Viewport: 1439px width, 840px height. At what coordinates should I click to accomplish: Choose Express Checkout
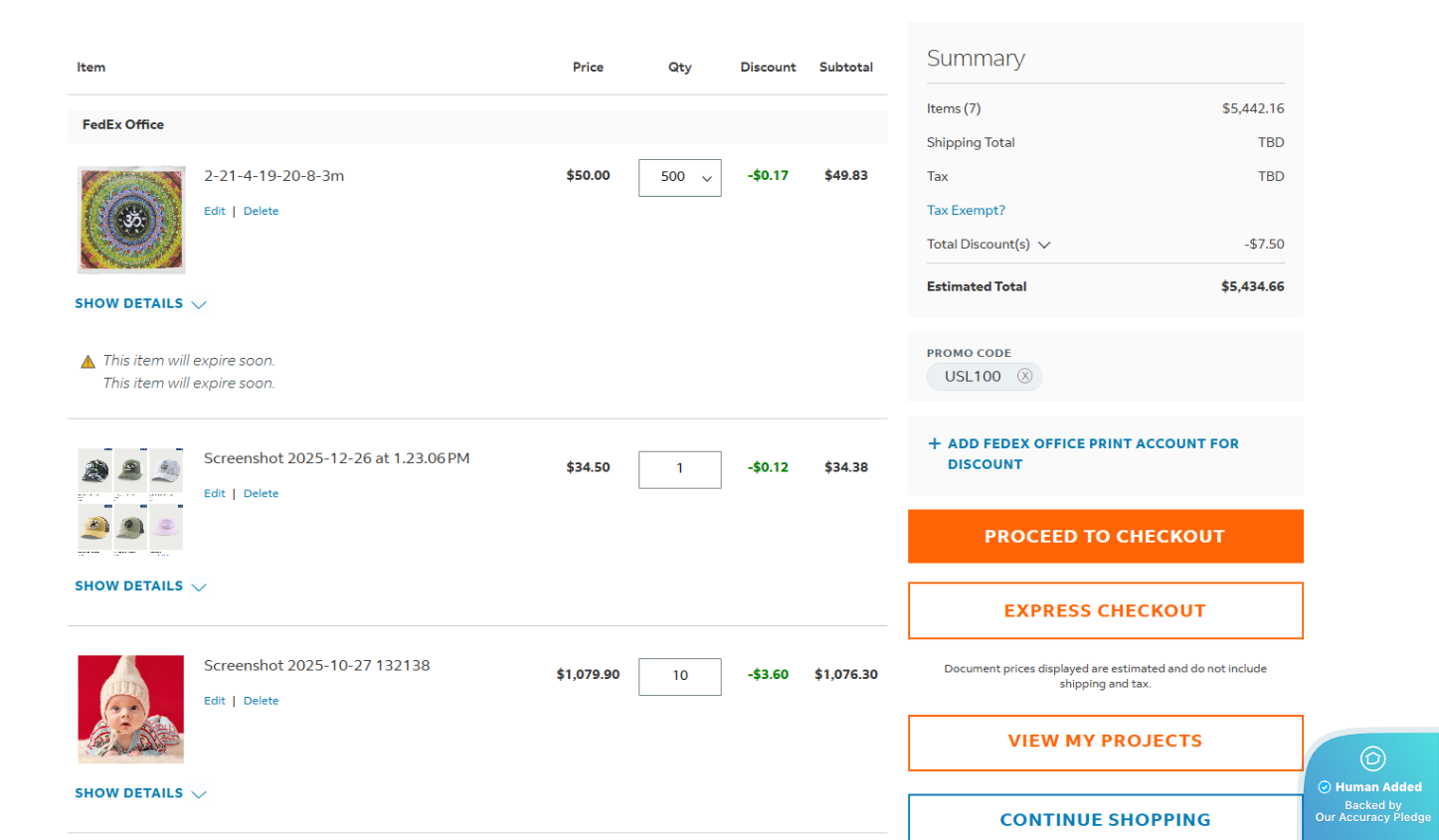click(1105, 610)
